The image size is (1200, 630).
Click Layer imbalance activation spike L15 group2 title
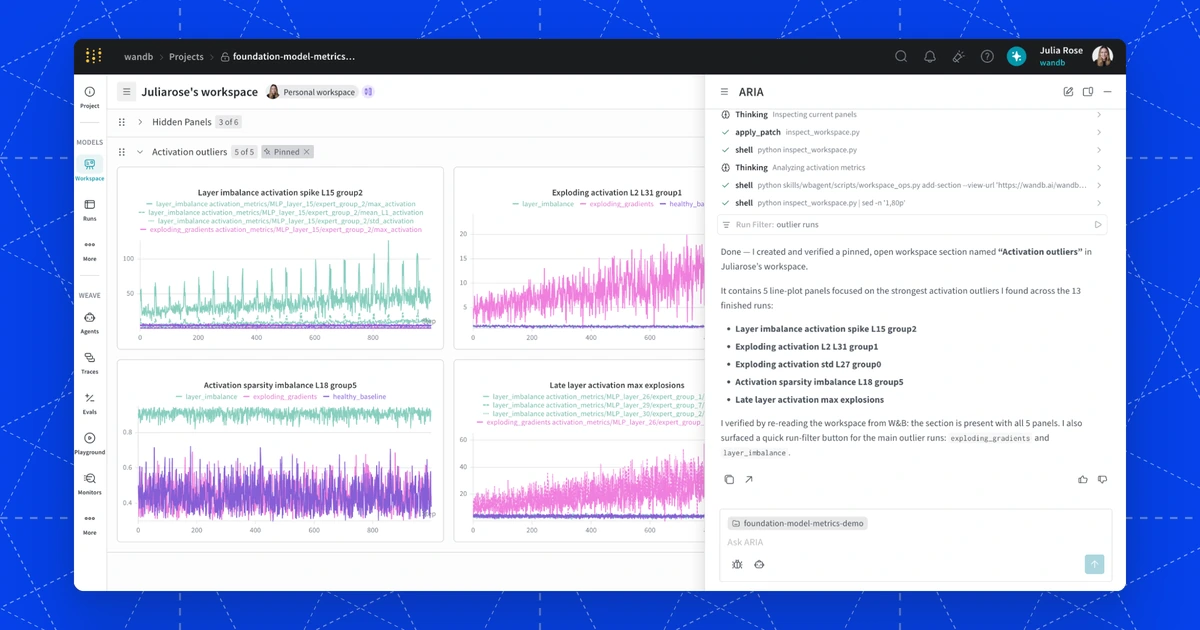click(x=280, y=192)
